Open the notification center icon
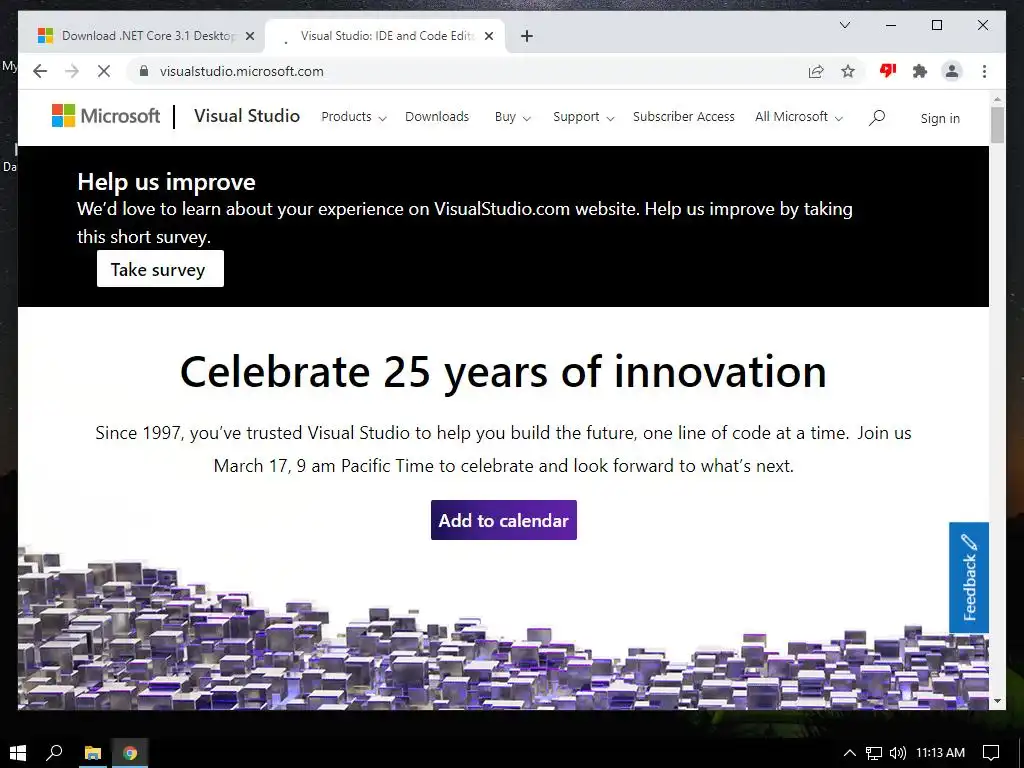Viewport: 1024px width, 768px height. pyautogui.click(x=991, y=753)
